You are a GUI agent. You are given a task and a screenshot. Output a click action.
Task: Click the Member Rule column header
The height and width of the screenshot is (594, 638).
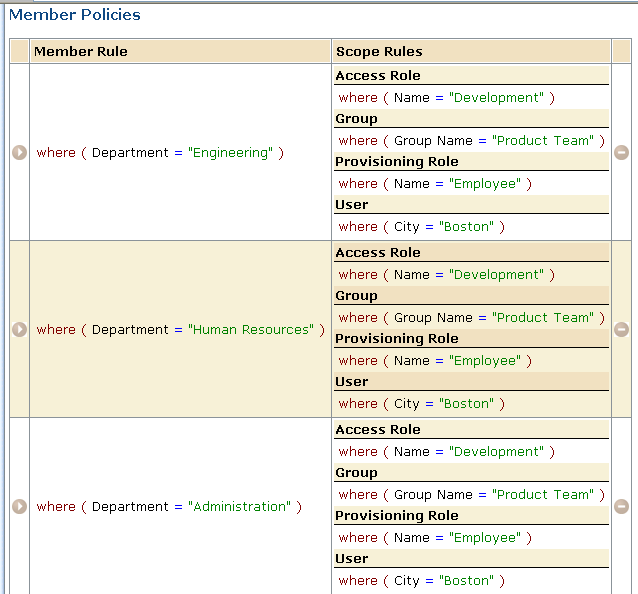[x=81, y=51]
